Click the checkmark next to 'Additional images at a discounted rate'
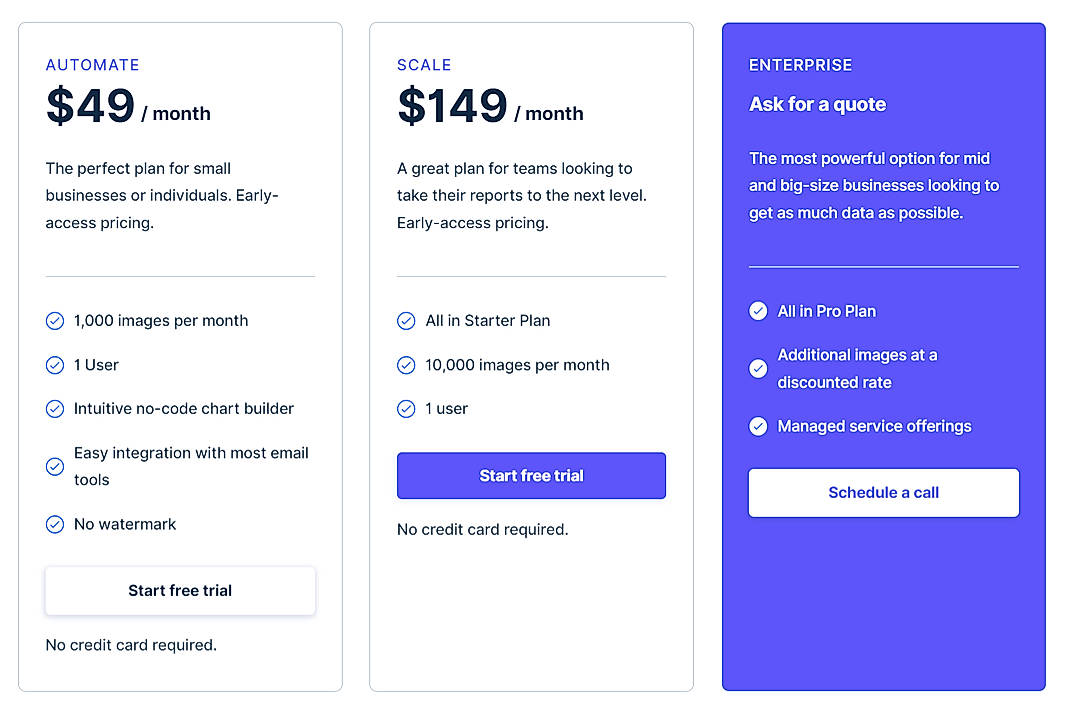 click(759, 368)
